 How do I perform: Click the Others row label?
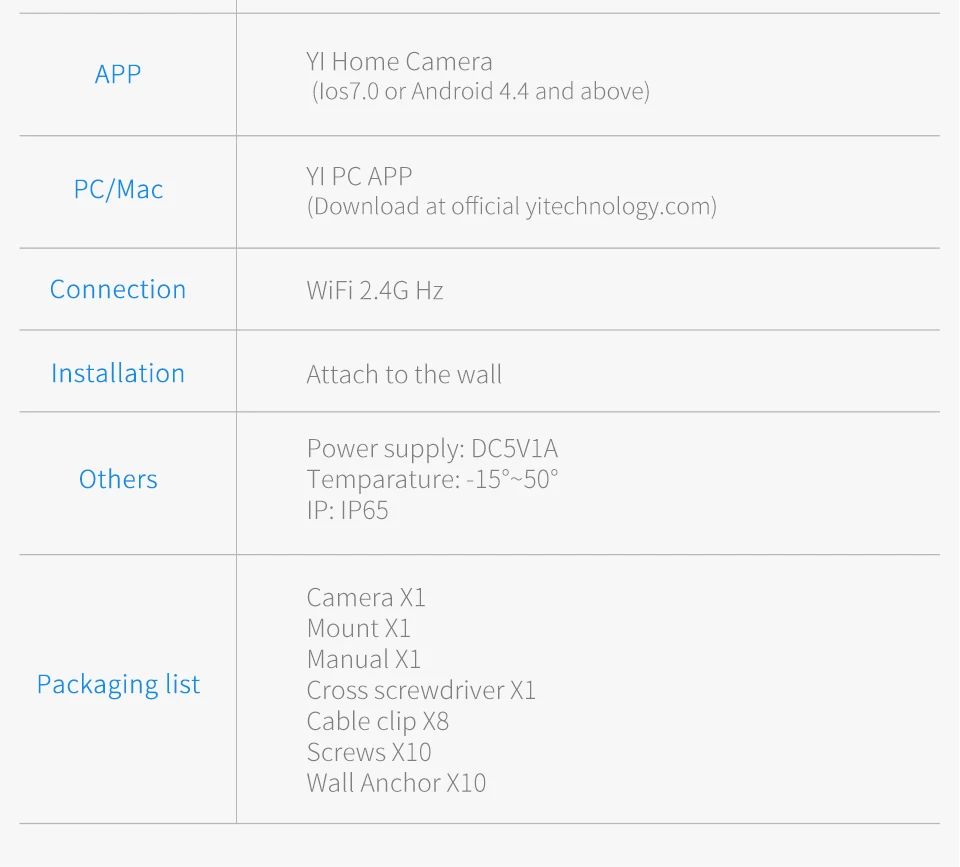coord(118,480)
